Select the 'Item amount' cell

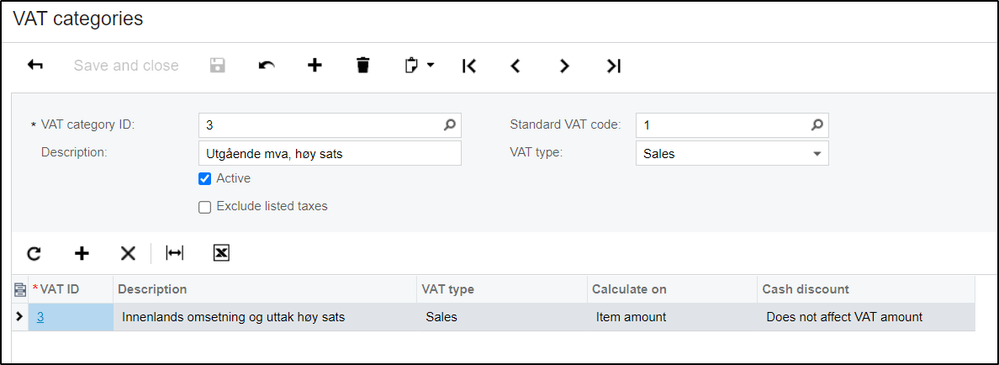tap(672, 317)
